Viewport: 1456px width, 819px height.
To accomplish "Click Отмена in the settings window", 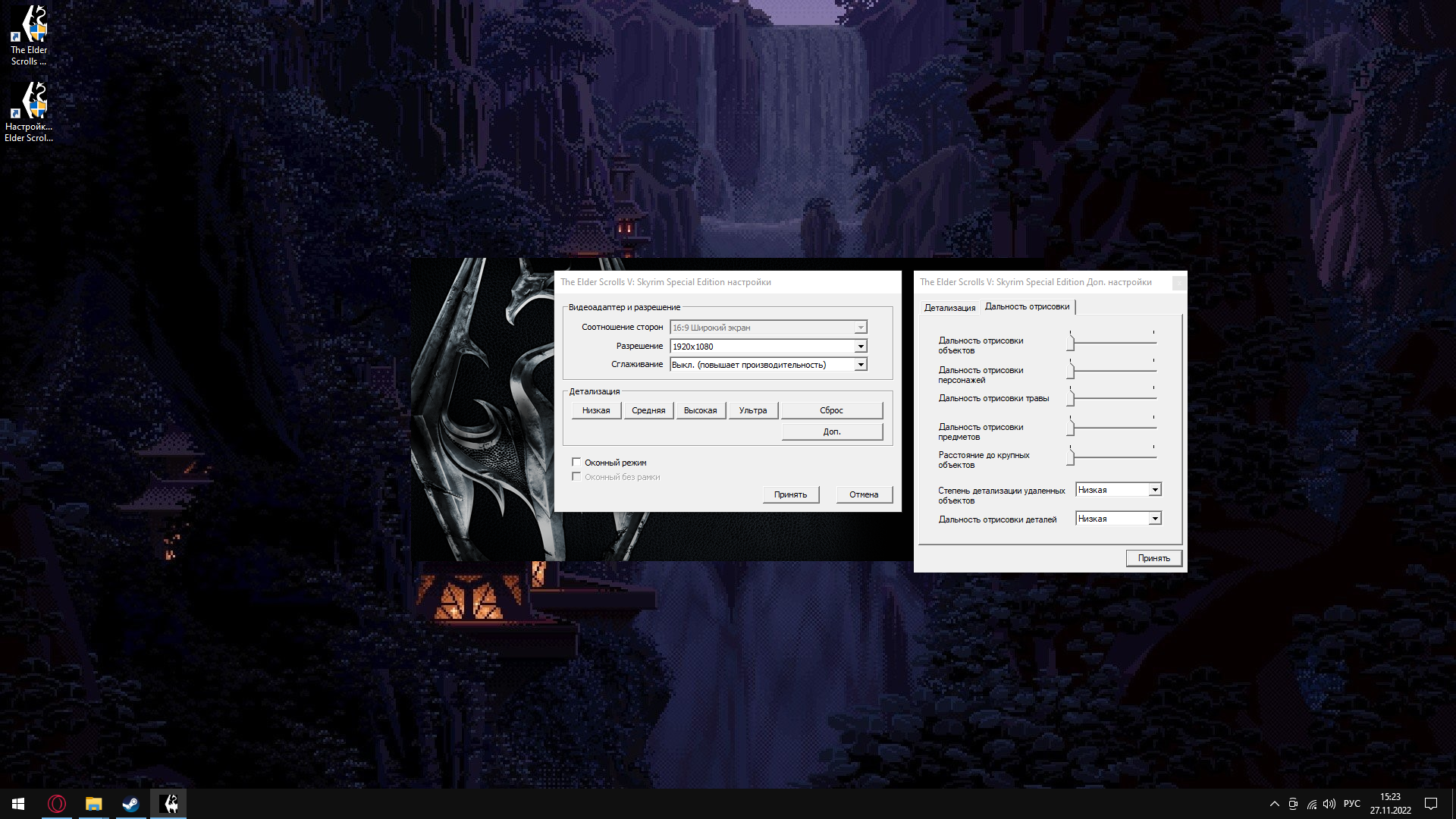I will pos(864,494).
